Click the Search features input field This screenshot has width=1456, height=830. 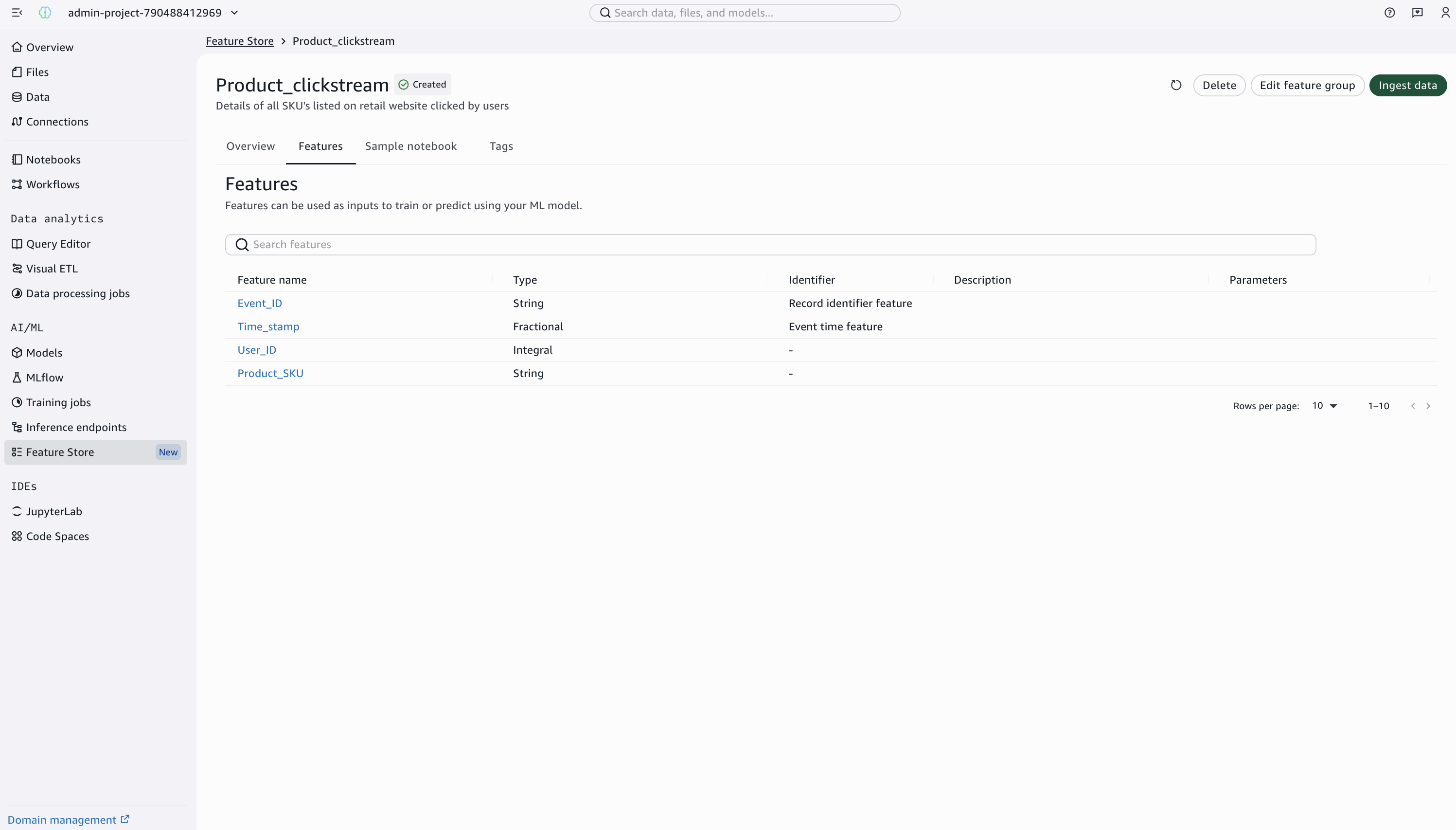tap(770, 245)
